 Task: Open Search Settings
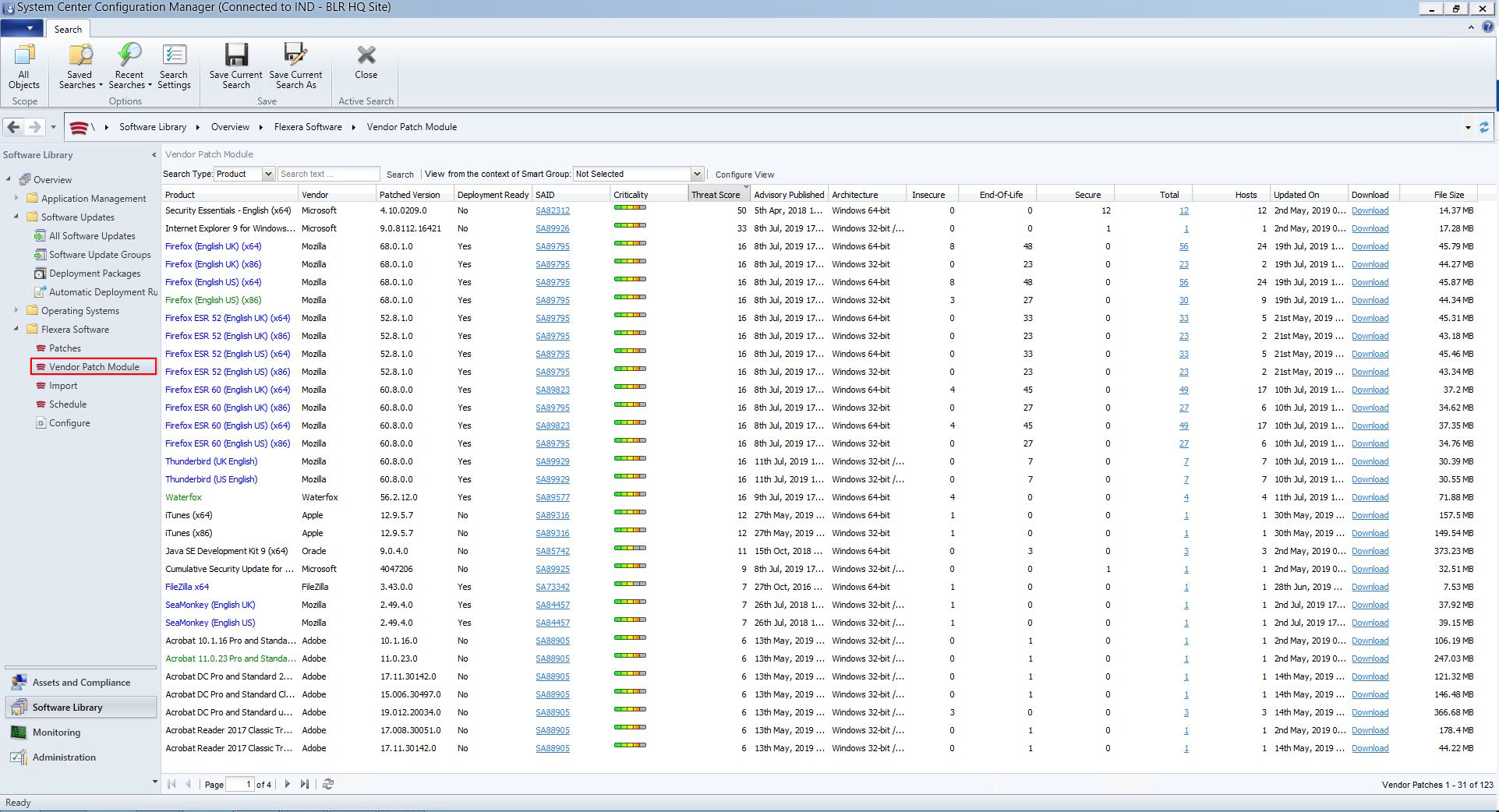click(174, 67)
